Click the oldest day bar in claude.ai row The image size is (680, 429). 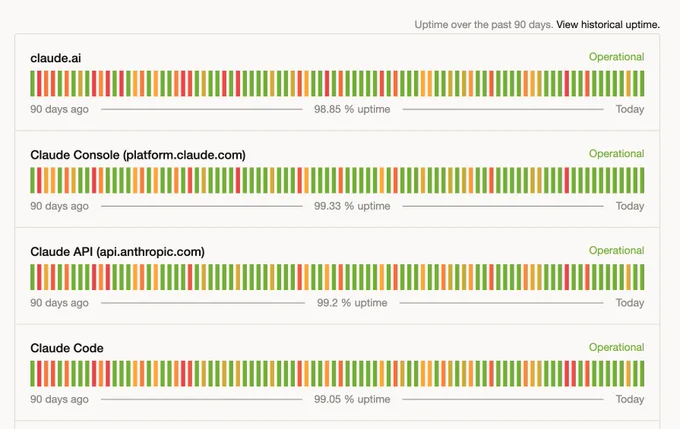pyautogui.click(x=33, y=84)
